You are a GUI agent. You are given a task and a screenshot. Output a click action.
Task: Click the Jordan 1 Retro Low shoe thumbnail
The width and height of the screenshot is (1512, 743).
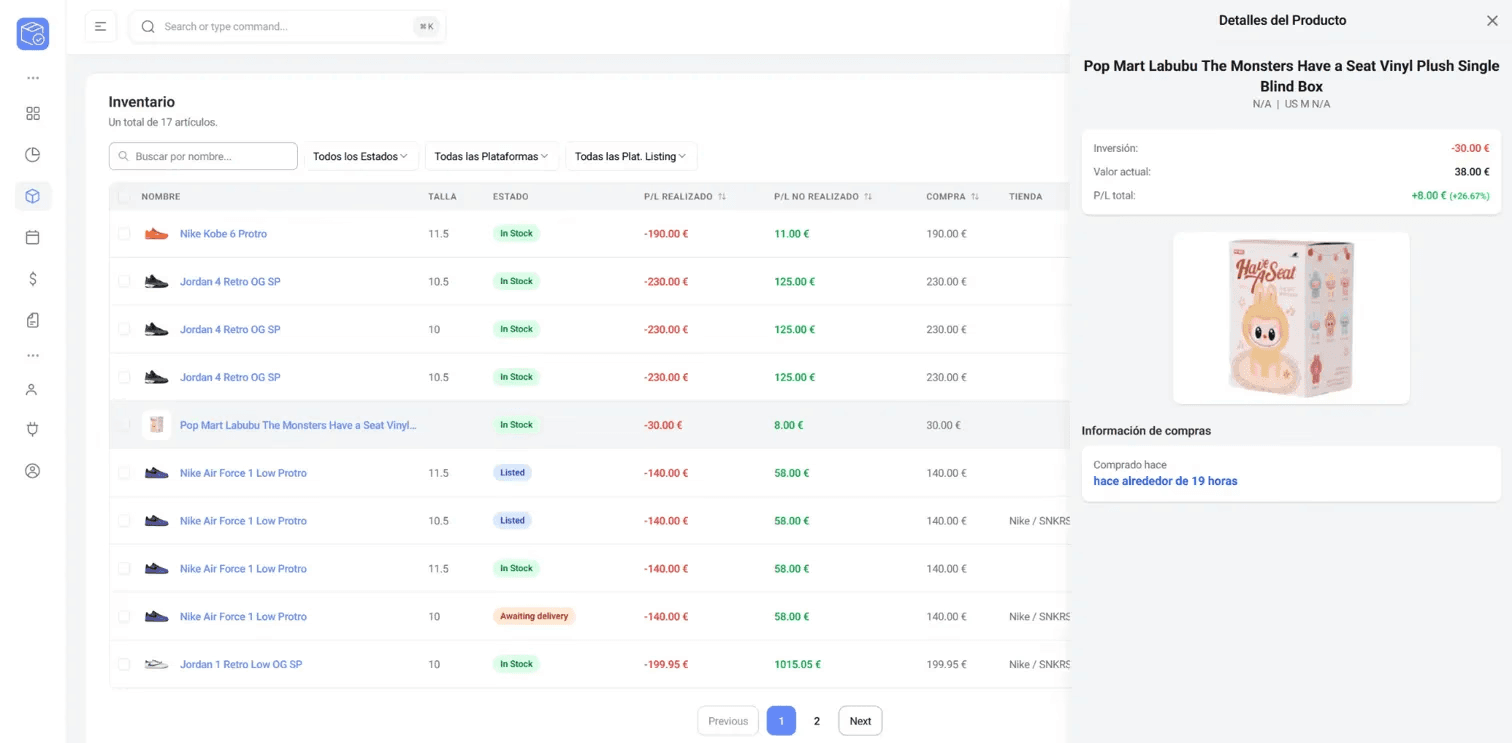[x=156, y=664]
